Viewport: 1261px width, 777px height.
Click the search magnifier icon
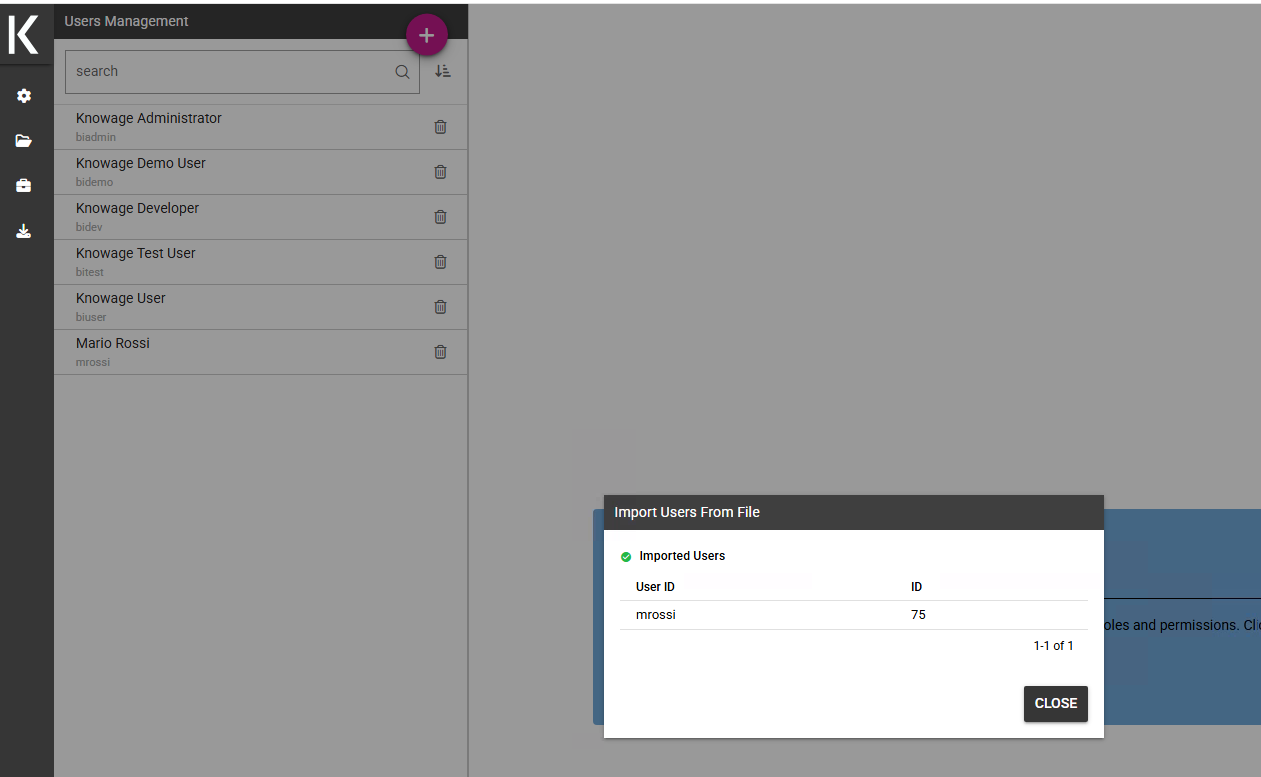coord(402,72)
